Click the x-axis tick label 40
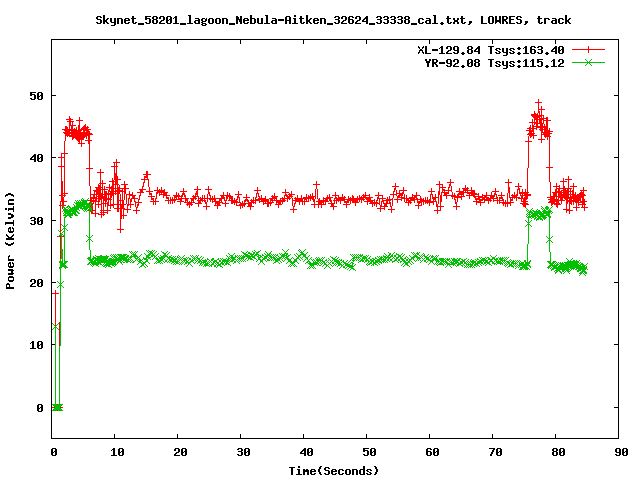640x480 pixels. (306, 452)
